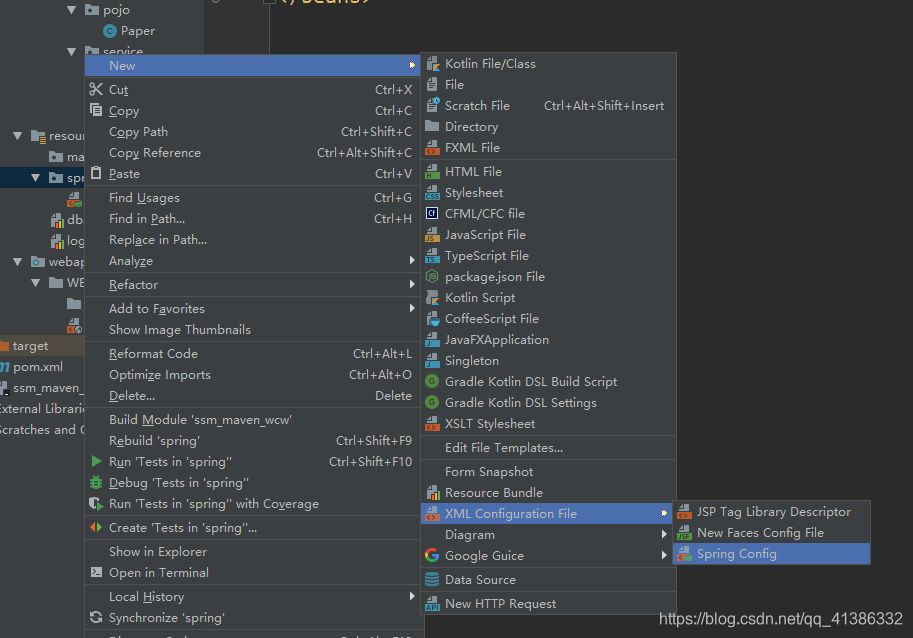Image resolution: width=913 pixels, height=638 pixels.
Task: Click the package.json File icon
Action: (432, 277)
